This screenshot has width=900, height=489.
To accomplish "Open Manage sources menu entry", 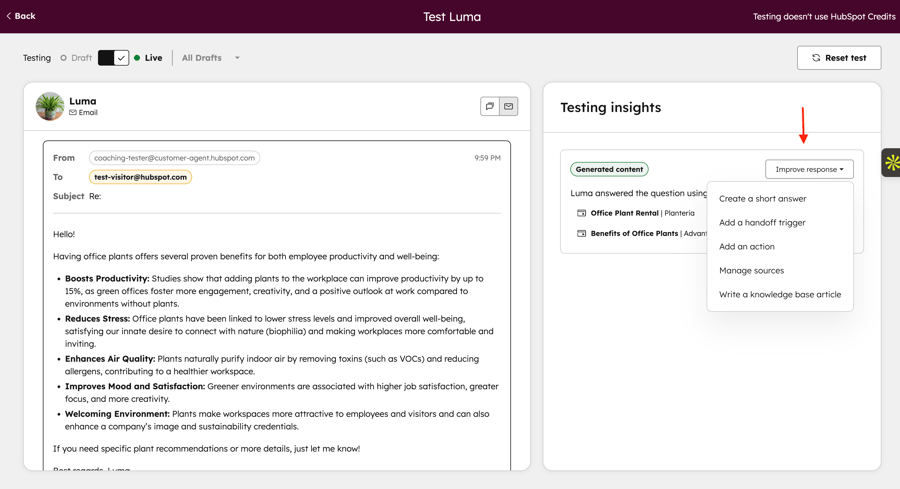I will click(x=751, y=271).
